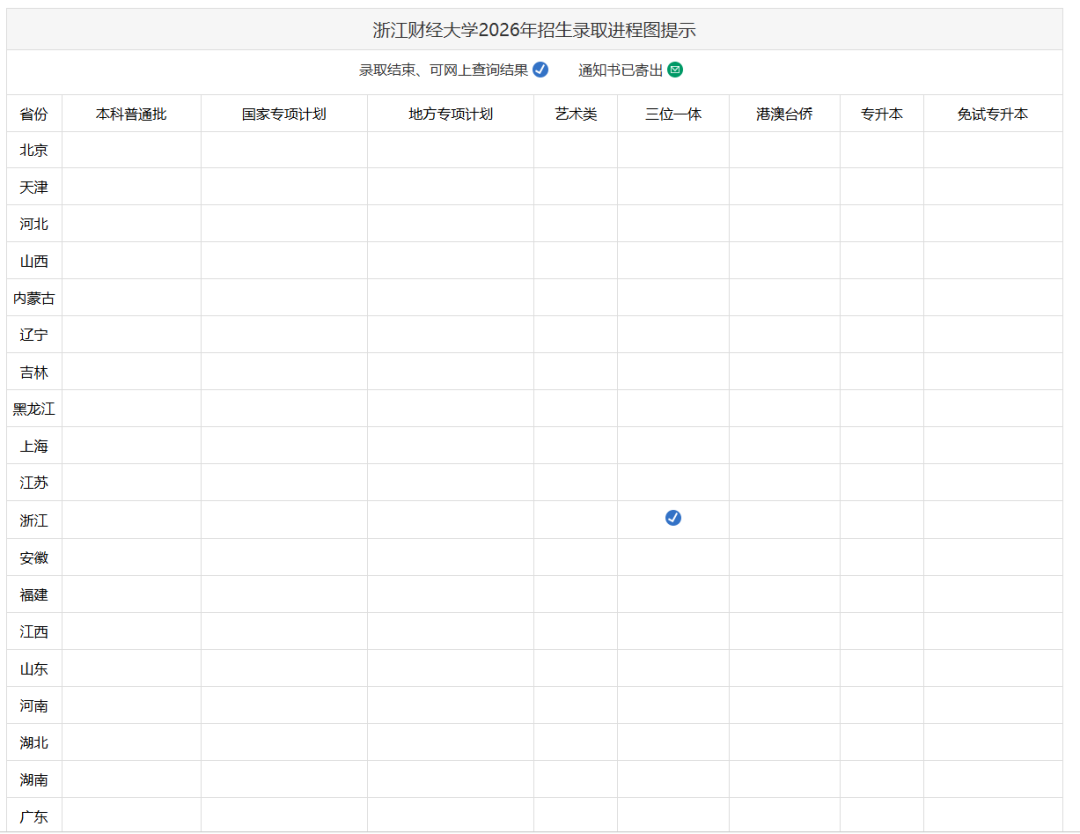1080x834 pixels.
Task: Click the legend text 通知书已寄出
Action: coord(620,70)
